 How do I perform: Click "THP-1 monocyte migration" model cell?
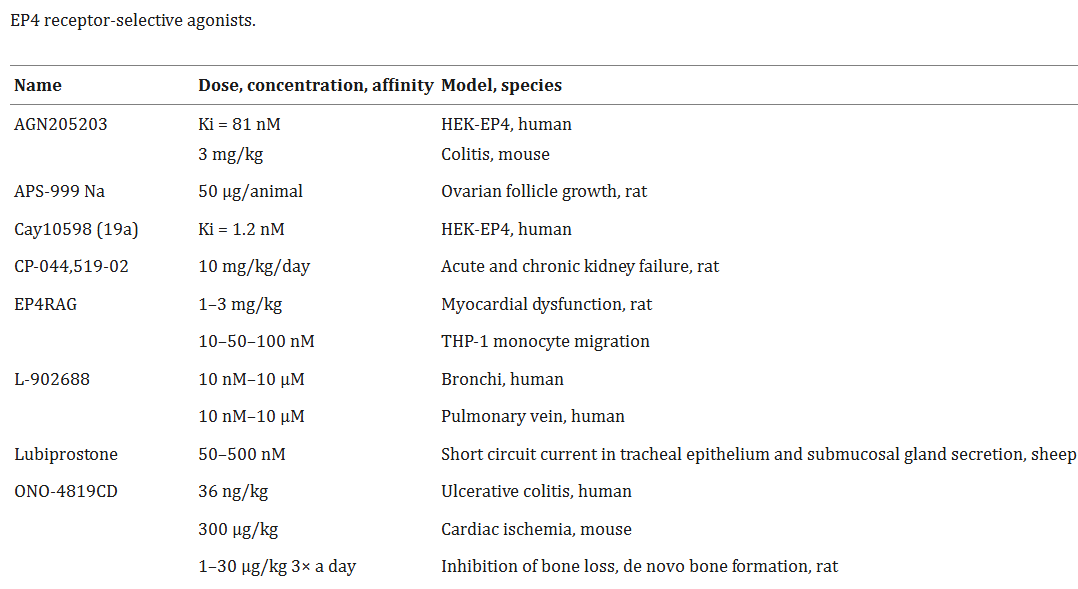point(545,341)
